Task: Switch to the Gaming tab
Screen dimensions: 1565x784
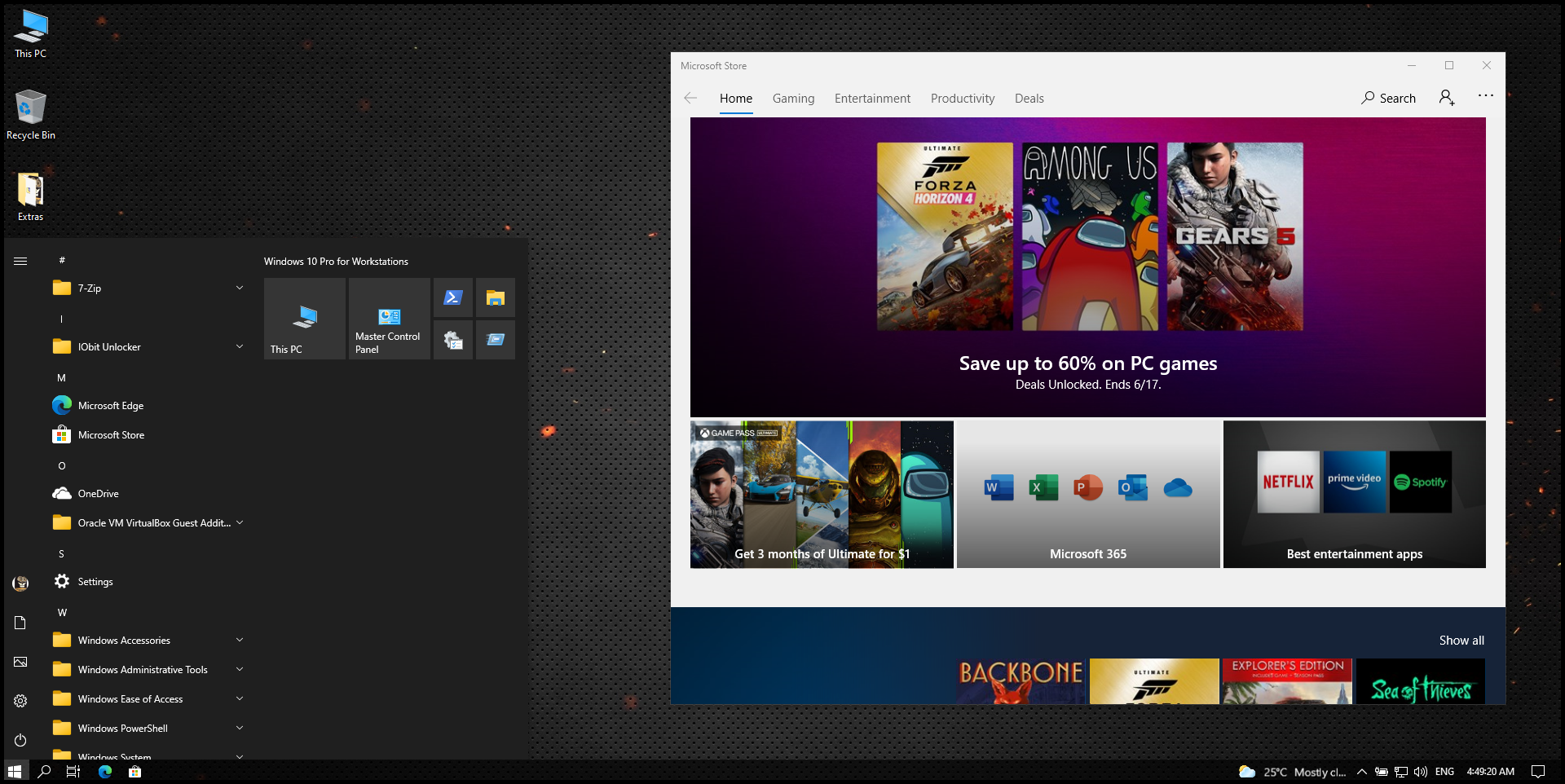Action: click(x=793, y=98)
